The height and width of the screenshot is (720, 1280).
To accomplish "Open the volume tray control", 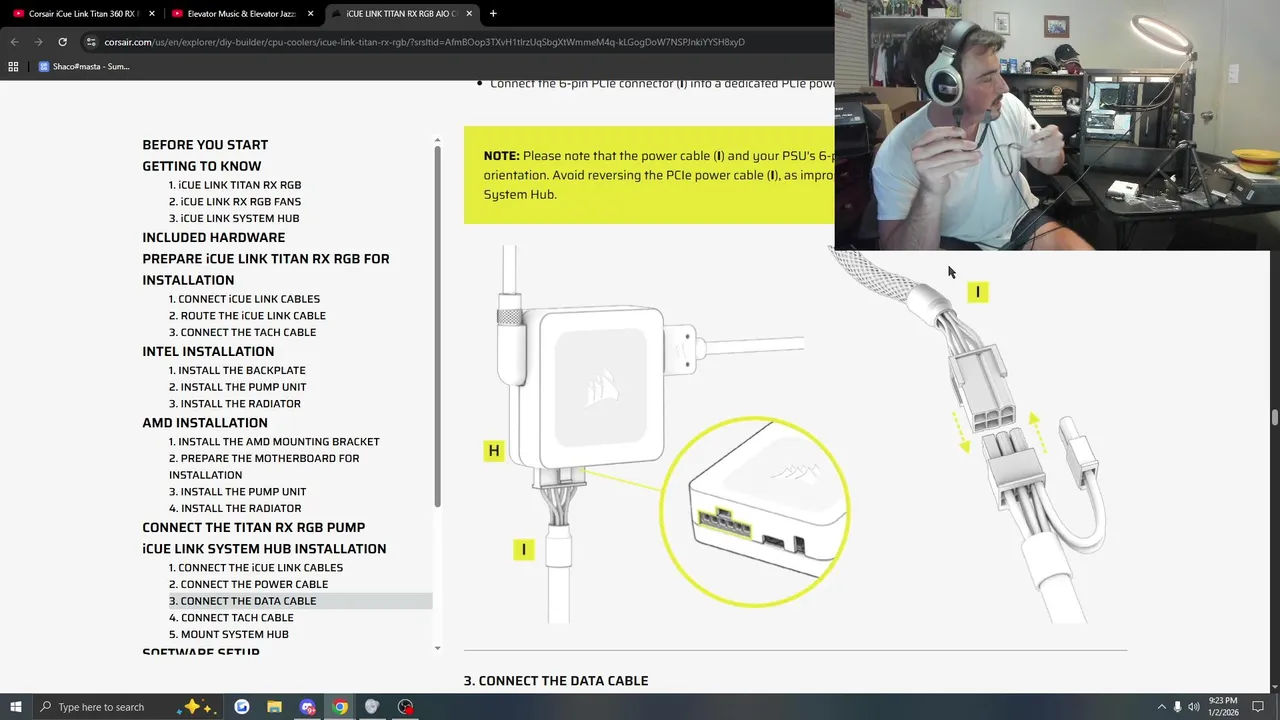I will (1194, 707).
